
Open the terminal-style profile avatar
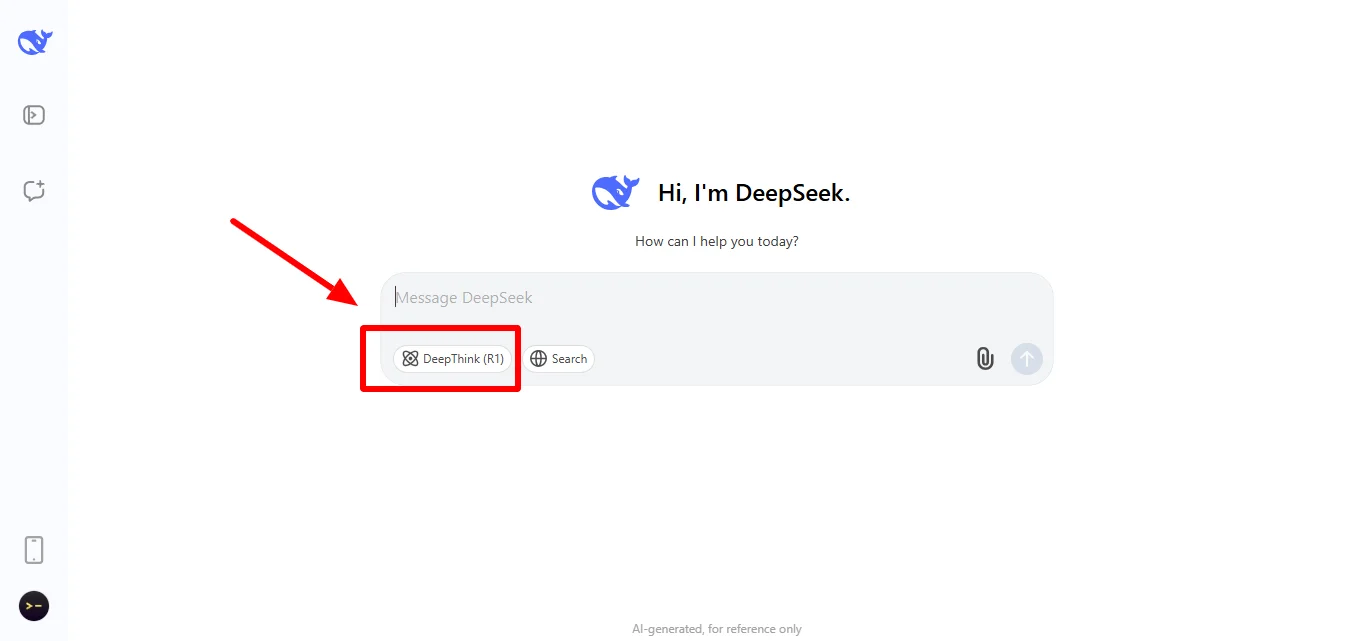pyautogui.click(x=33, y=606)
